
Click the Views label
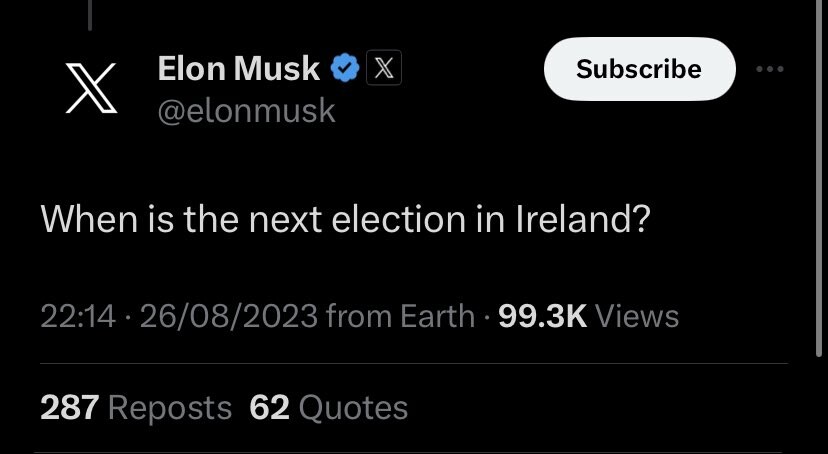pos(637,316)
